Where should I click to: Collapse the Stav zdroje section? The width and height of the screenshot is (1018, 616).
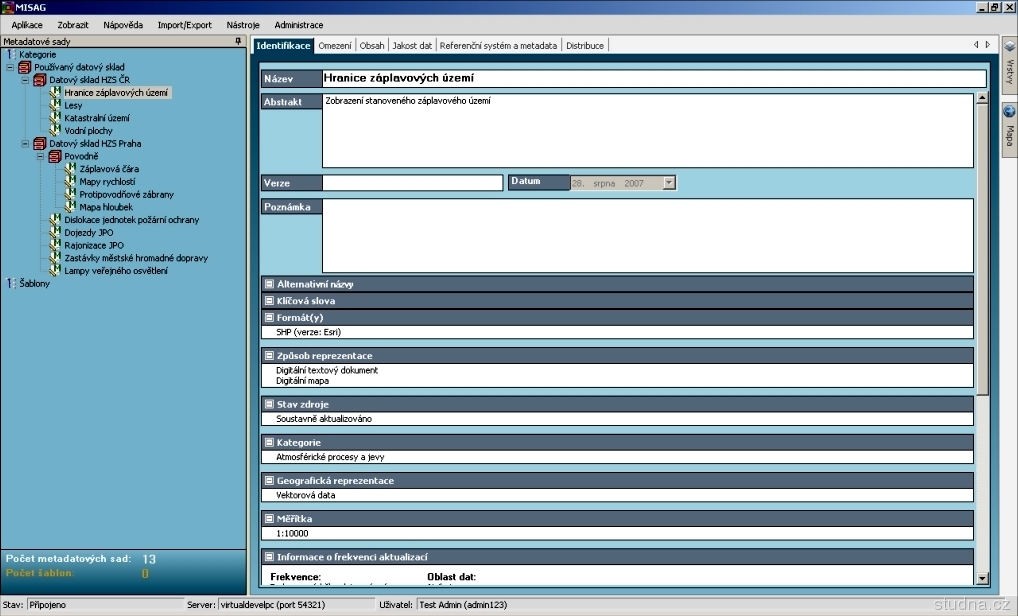tap(269, 404)
